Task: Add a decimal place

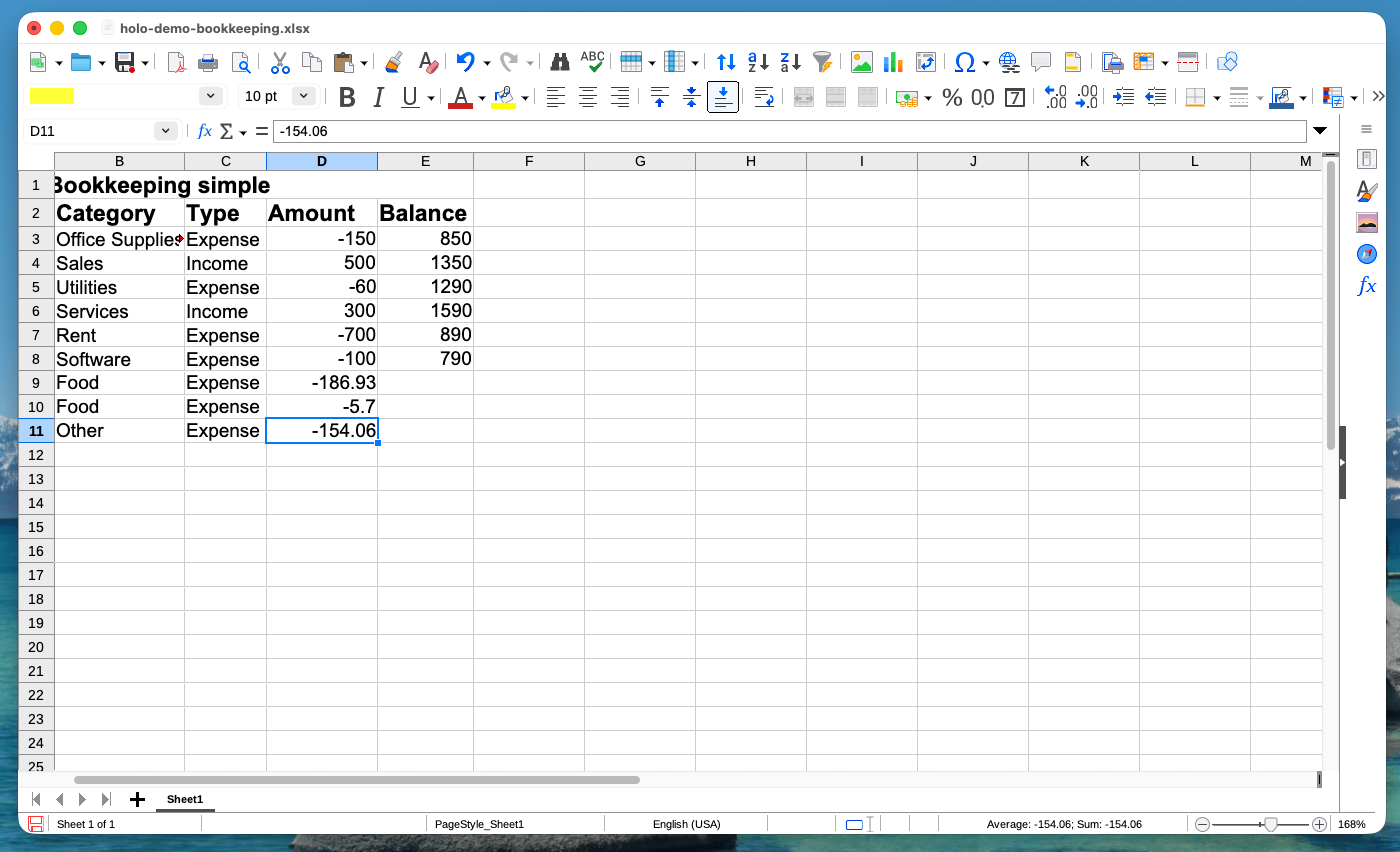Action: [1055, 97]
